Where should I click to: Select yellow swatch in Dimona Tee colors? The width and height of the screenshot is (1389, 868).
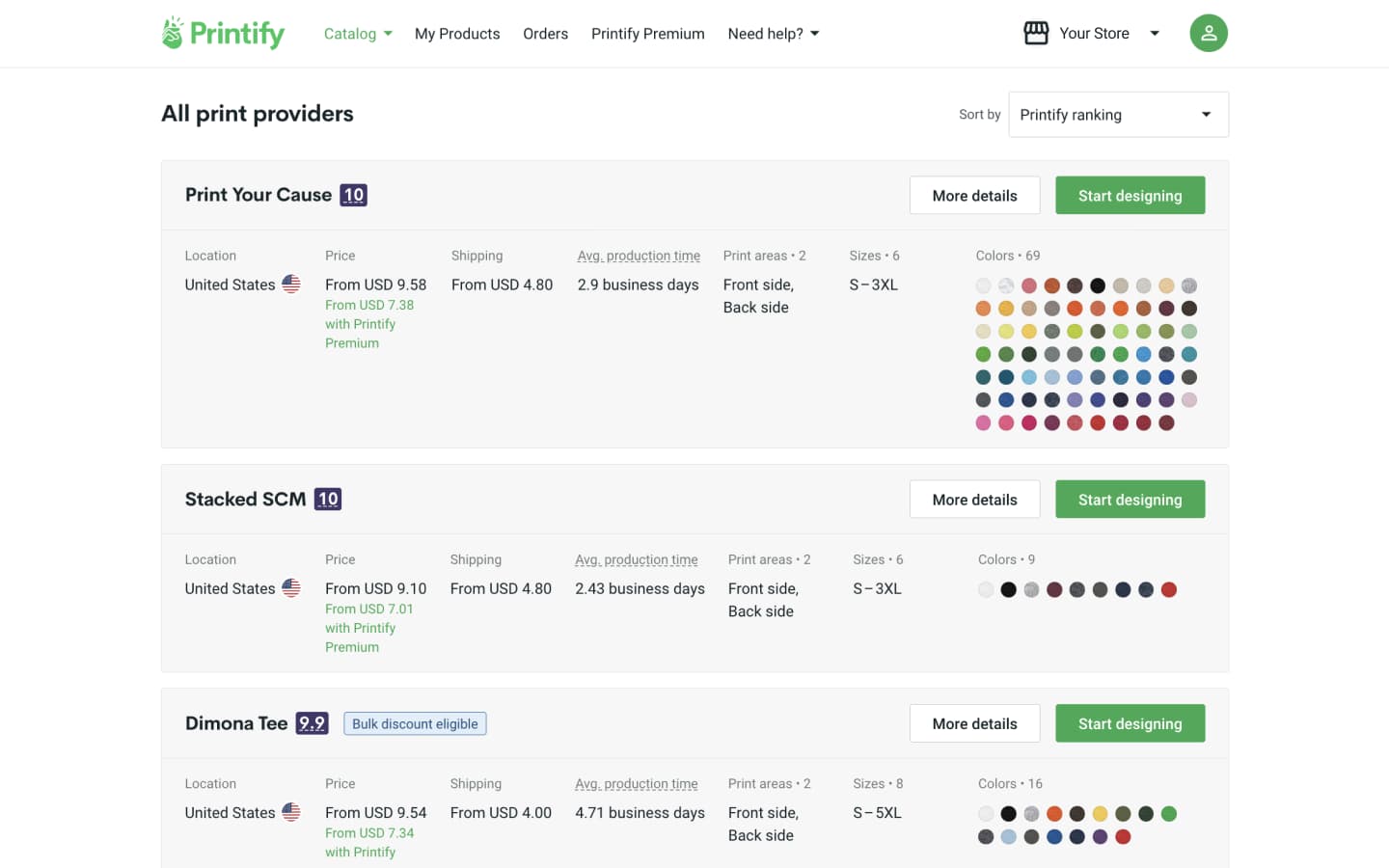point(1100,814)
